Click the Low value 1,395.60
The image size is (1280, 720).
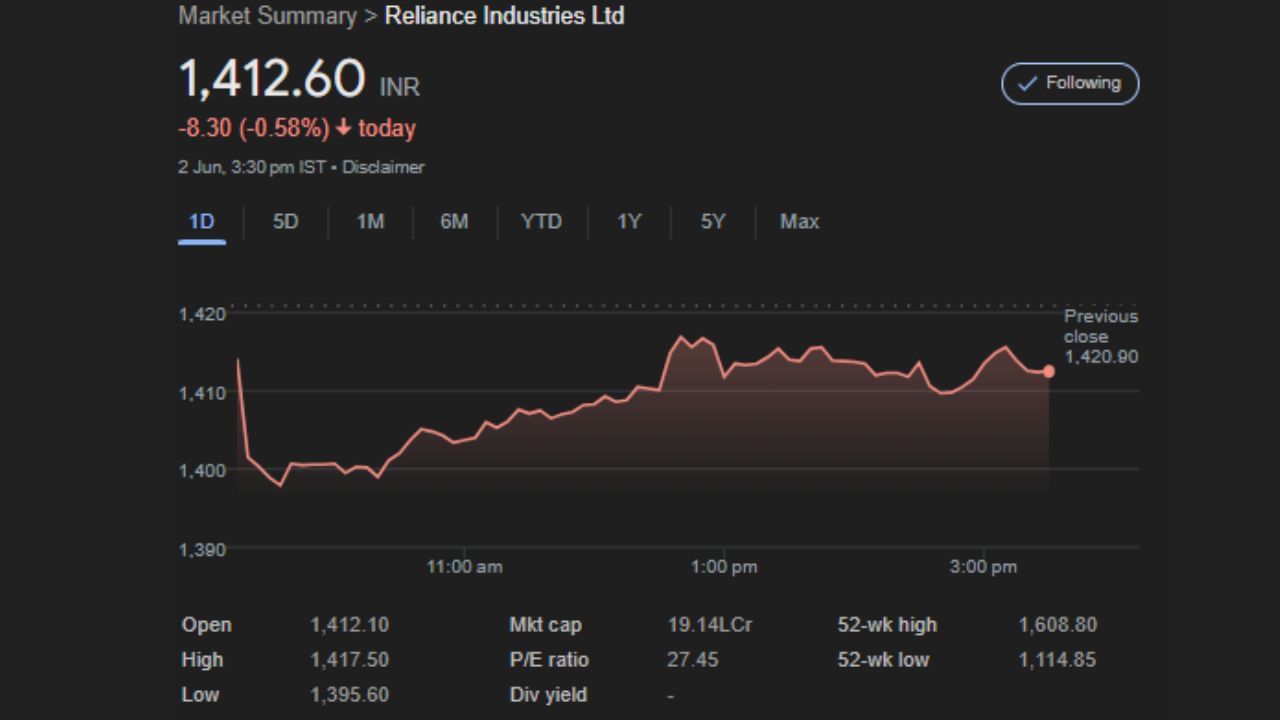click(x=350, y=695)
